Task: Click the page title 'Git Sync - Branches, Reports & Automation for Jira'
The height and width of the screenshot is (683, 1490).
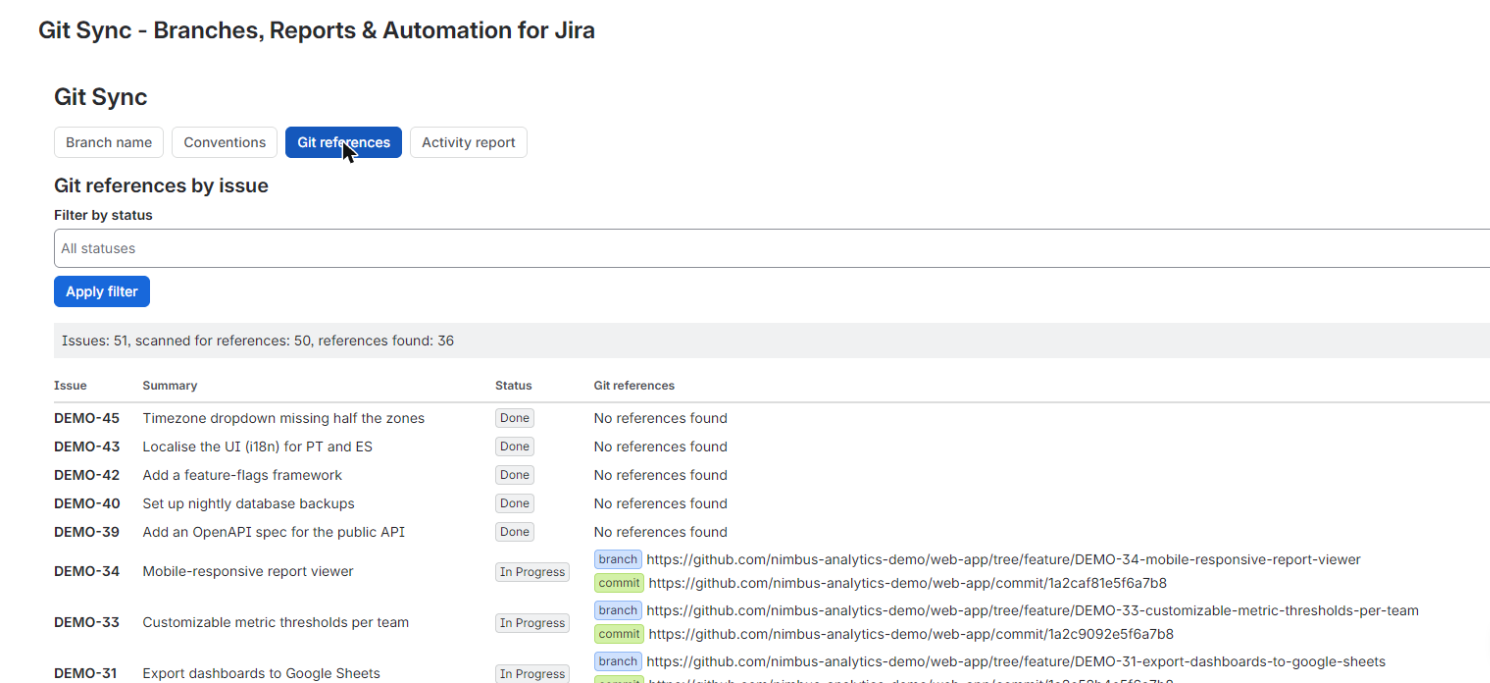Action: tap(316, 30)
